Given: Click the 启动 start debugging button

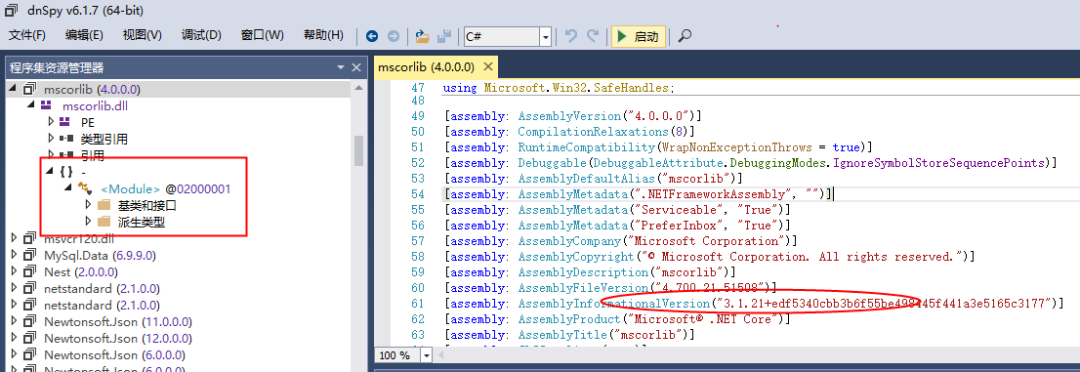Looking at the screenshot, I should pyautogui.click(x=638, y=37).
